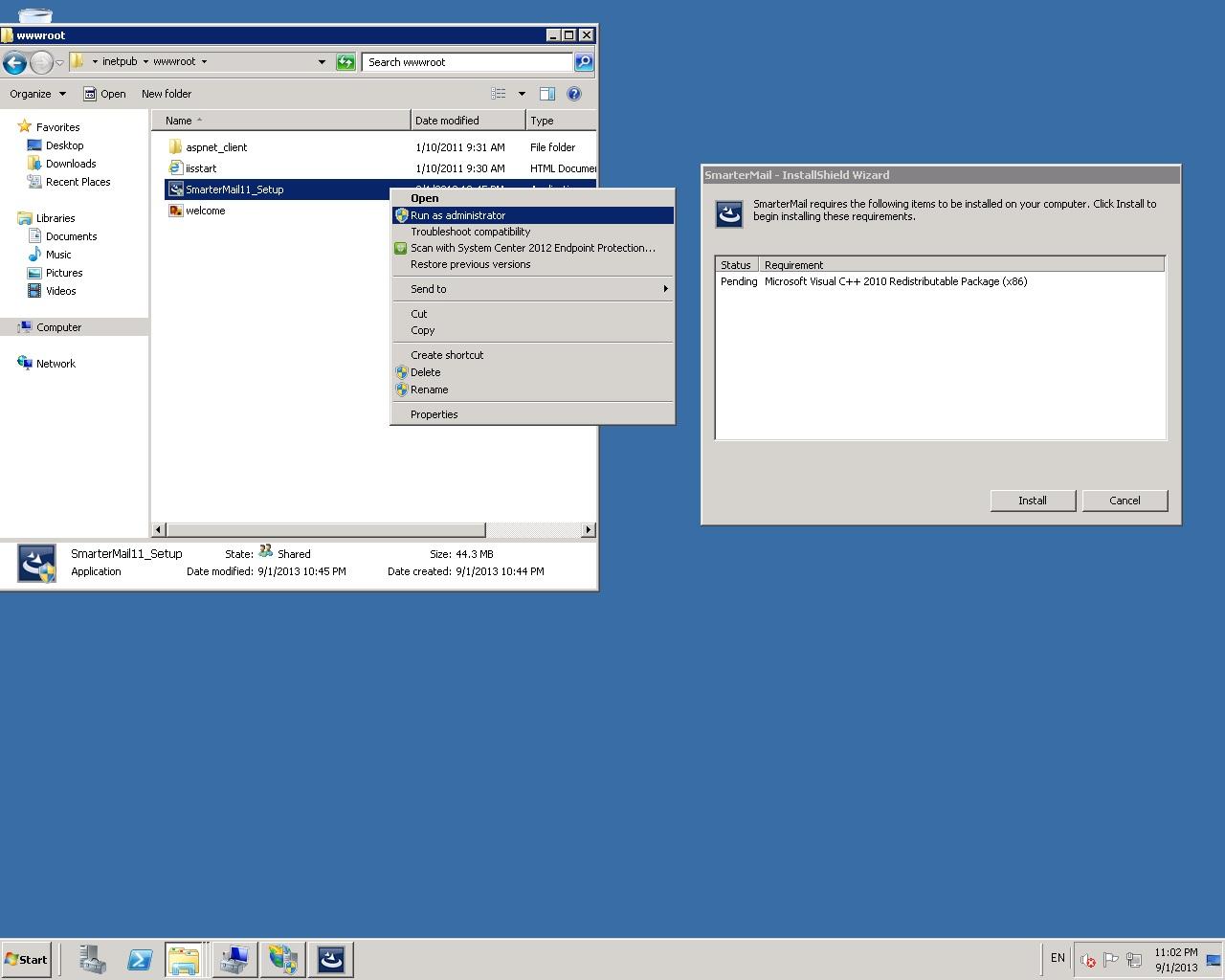This screenshot has height=980, width=1225.
Task: Sort by the Date modified column header
Action: pyautogui.click(x=468, y=121)
